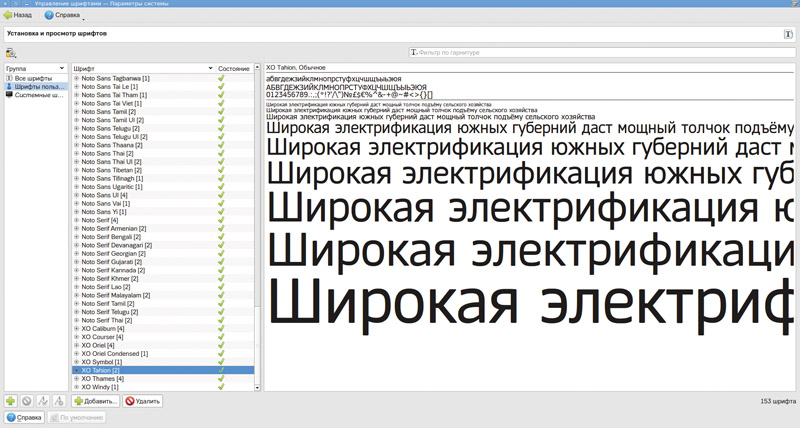
Task: Select the Noto Sans Thai UI [2] row
Action: pyautogui.click(x=163, y=162)
